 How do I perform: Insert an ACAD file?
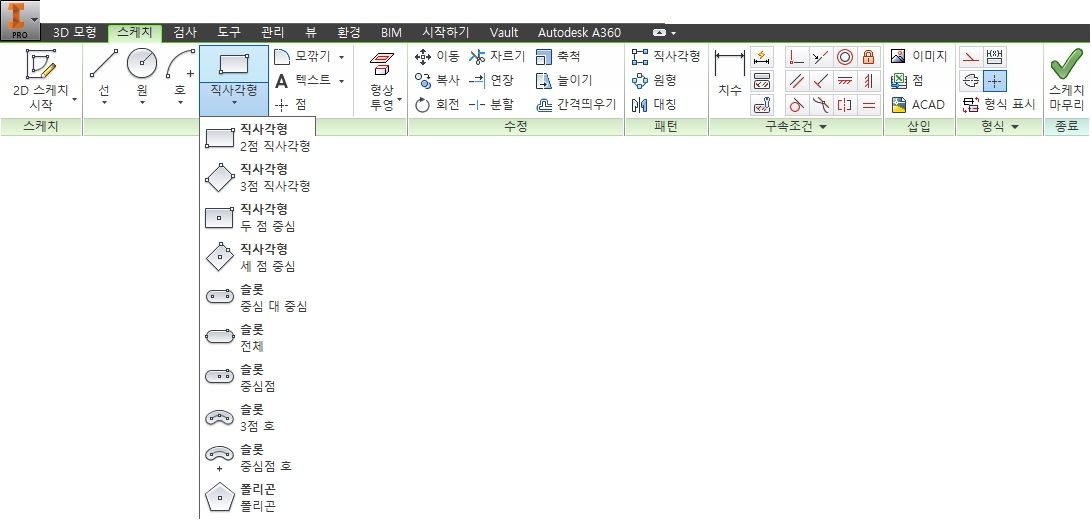pyautogui.click(x=918, y=105)
